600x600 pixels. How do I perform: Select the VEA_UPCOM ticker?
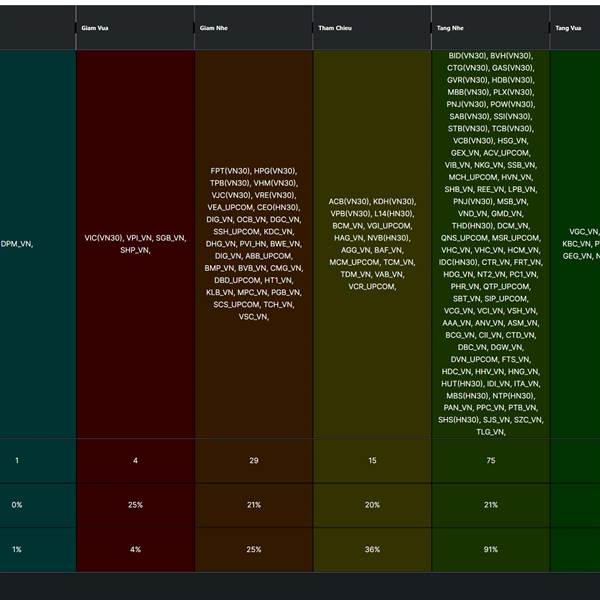click(x=231, y=207)
